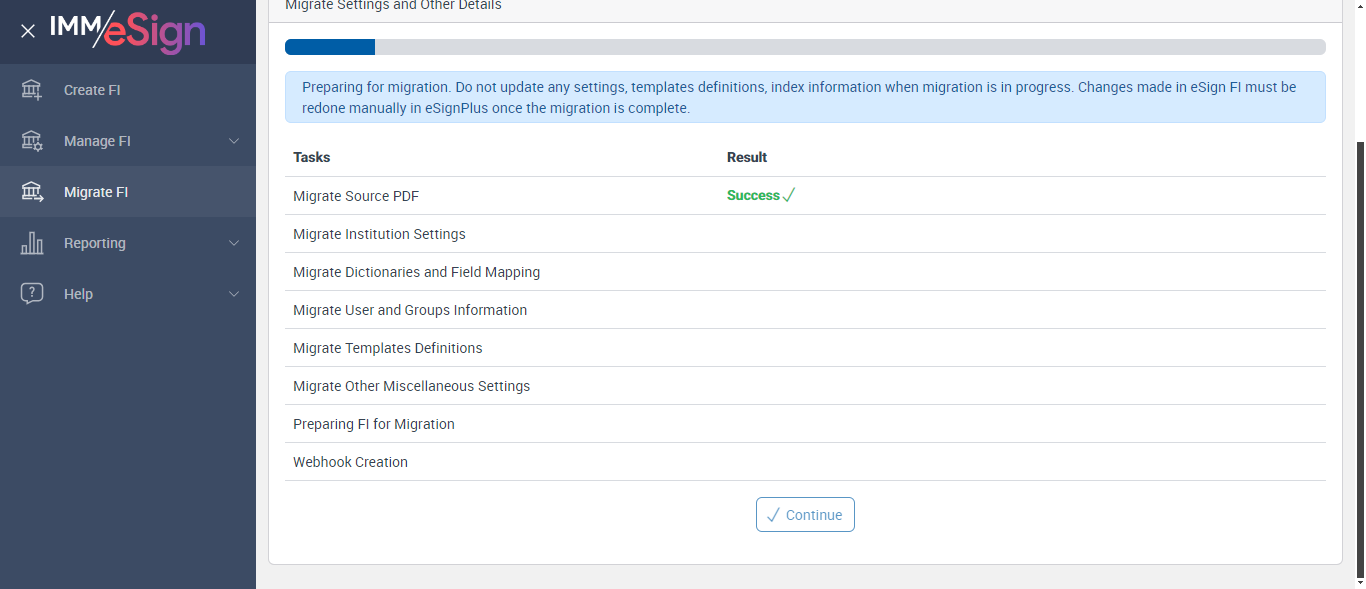This screenshot has height=589, width=1366.
Task: Select Migrate FI in the sidebar
Action: 96,192
